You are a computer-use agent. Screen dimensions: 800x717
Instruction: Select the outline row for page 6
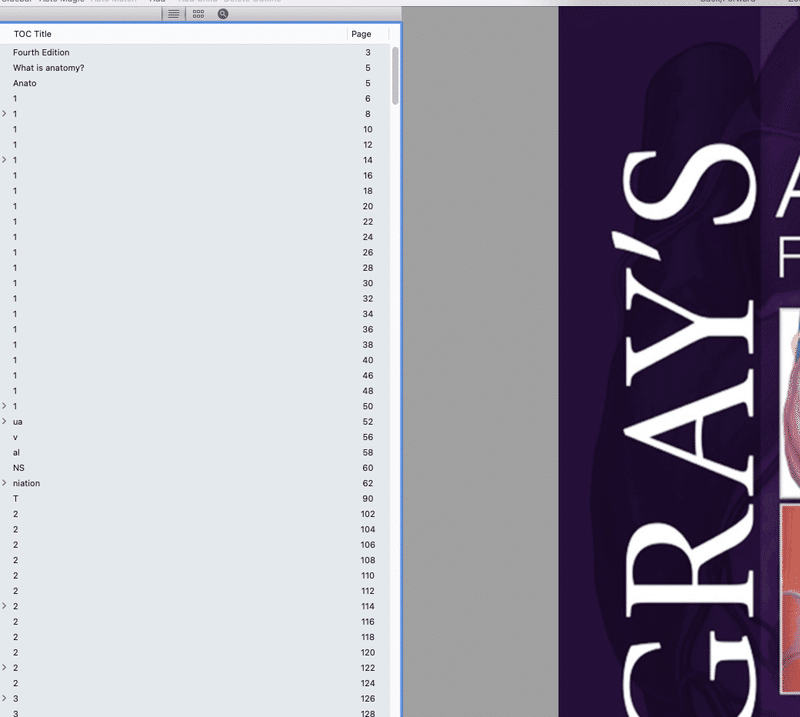tap(195, 98)
